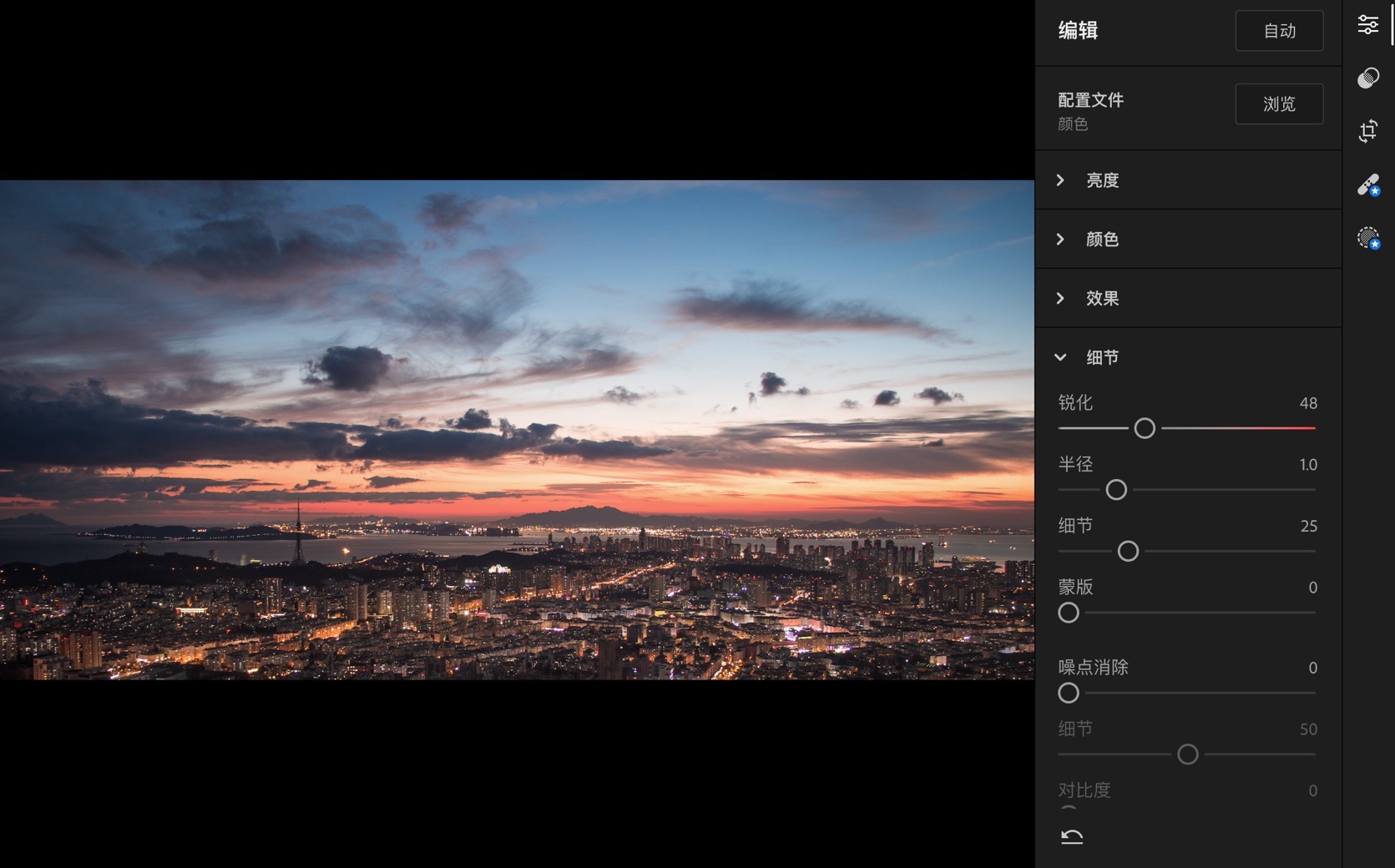The width and height of the screenshot is (1395, 868).
Task: Select the Crop and rotate tool
Action: 1367,131
